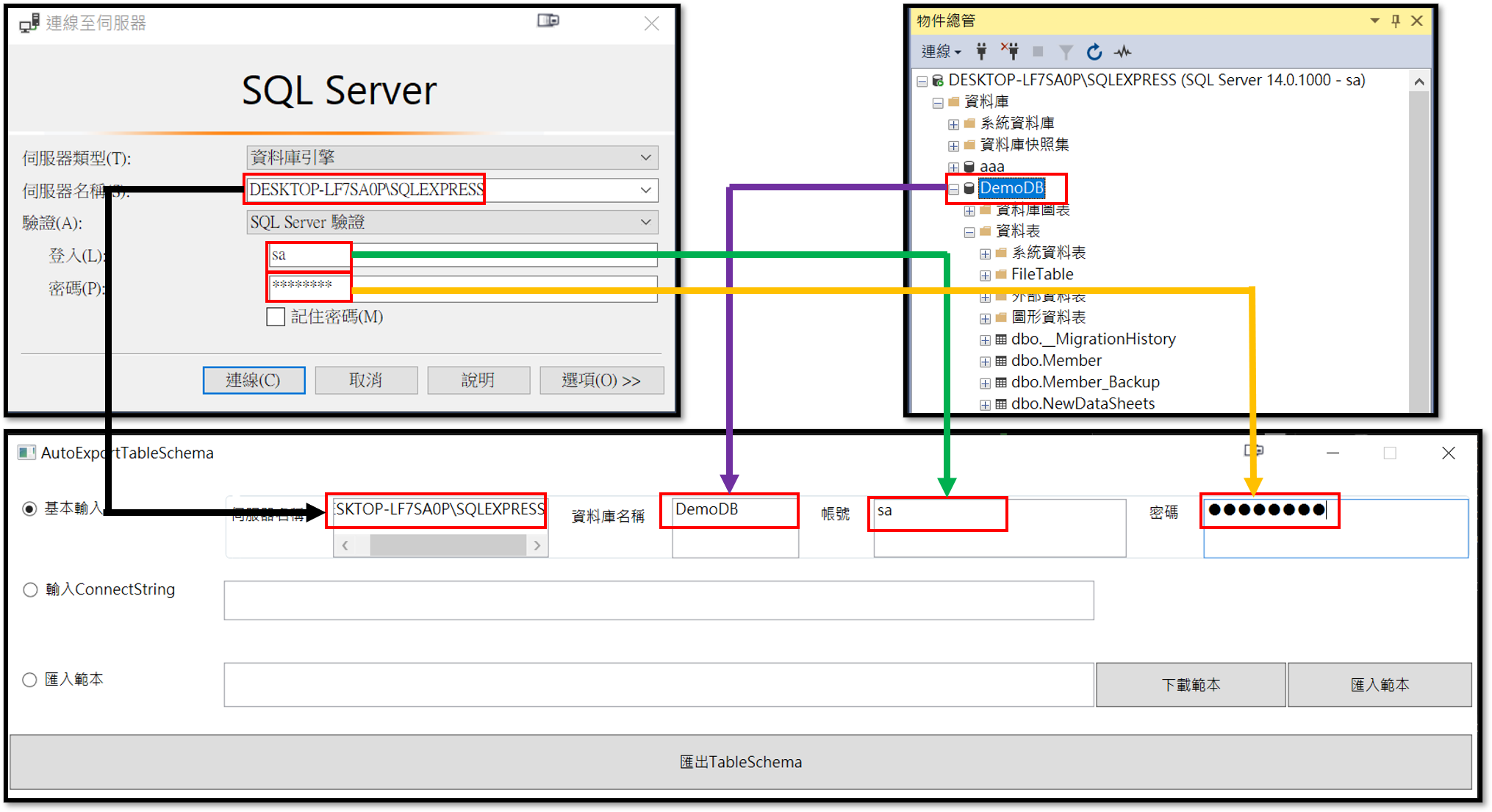Click the 連線(C) connect button

click(254, 380)
